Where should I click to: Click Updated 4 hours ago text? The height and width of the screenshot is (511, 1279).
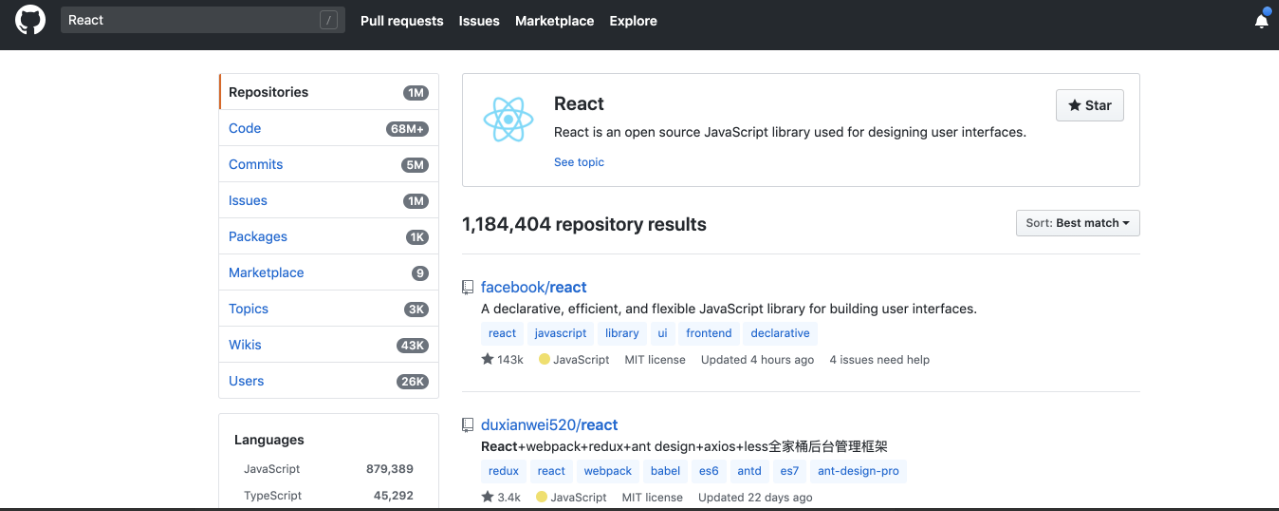point(757,359)
